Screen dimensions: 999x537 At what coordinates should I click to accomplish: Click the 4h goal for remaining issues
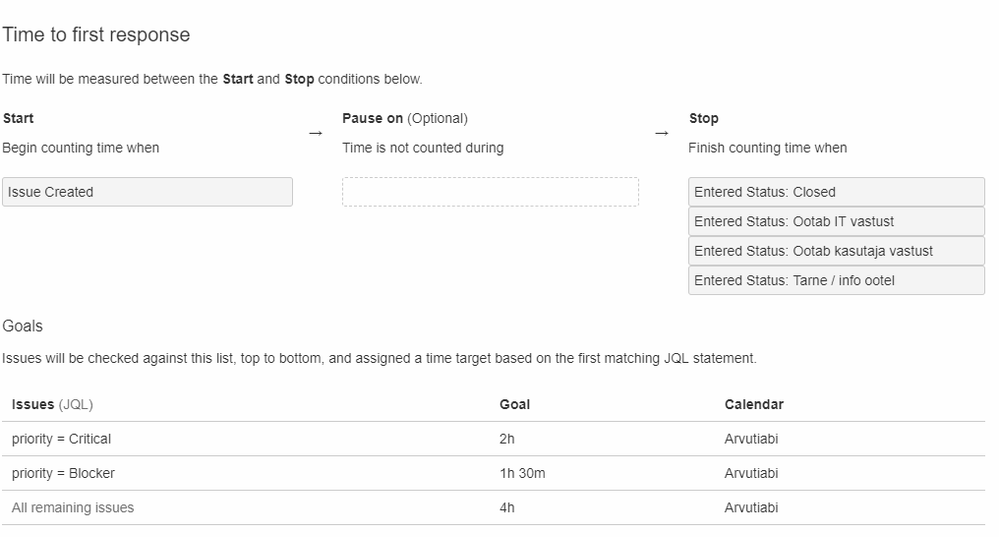click(x=507, y=508)
